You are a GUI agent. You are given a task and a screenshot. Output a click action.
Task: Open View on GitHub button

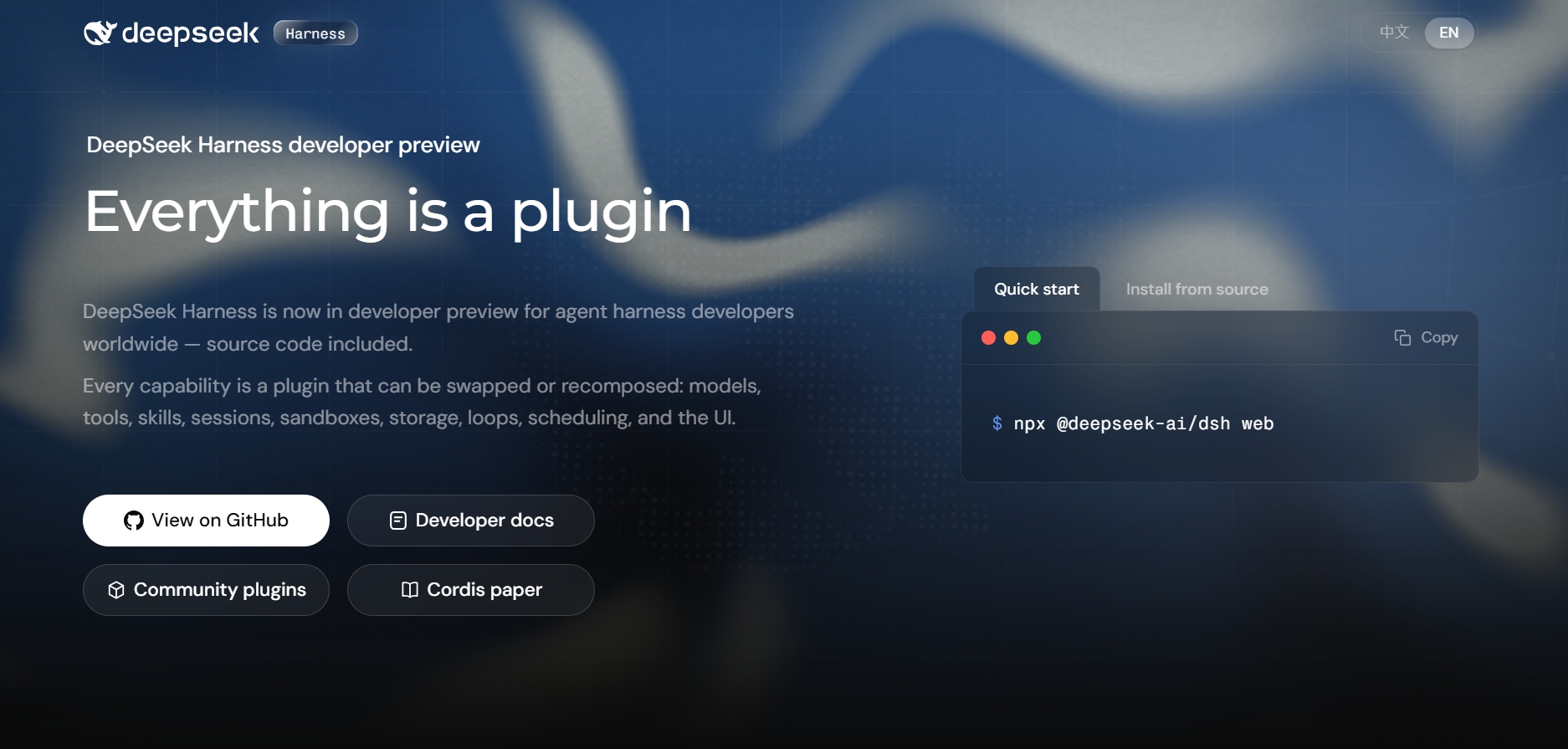(x=206, y=521)
